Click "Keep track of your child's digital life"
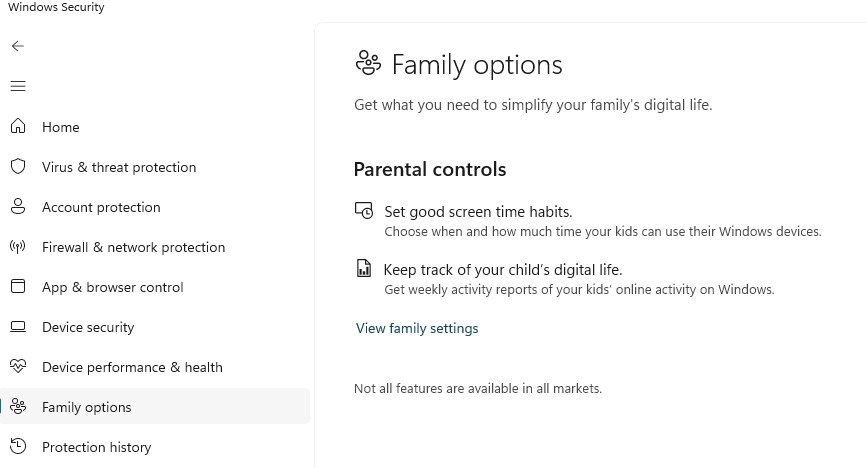867x468 pixels. click(503, 270)
